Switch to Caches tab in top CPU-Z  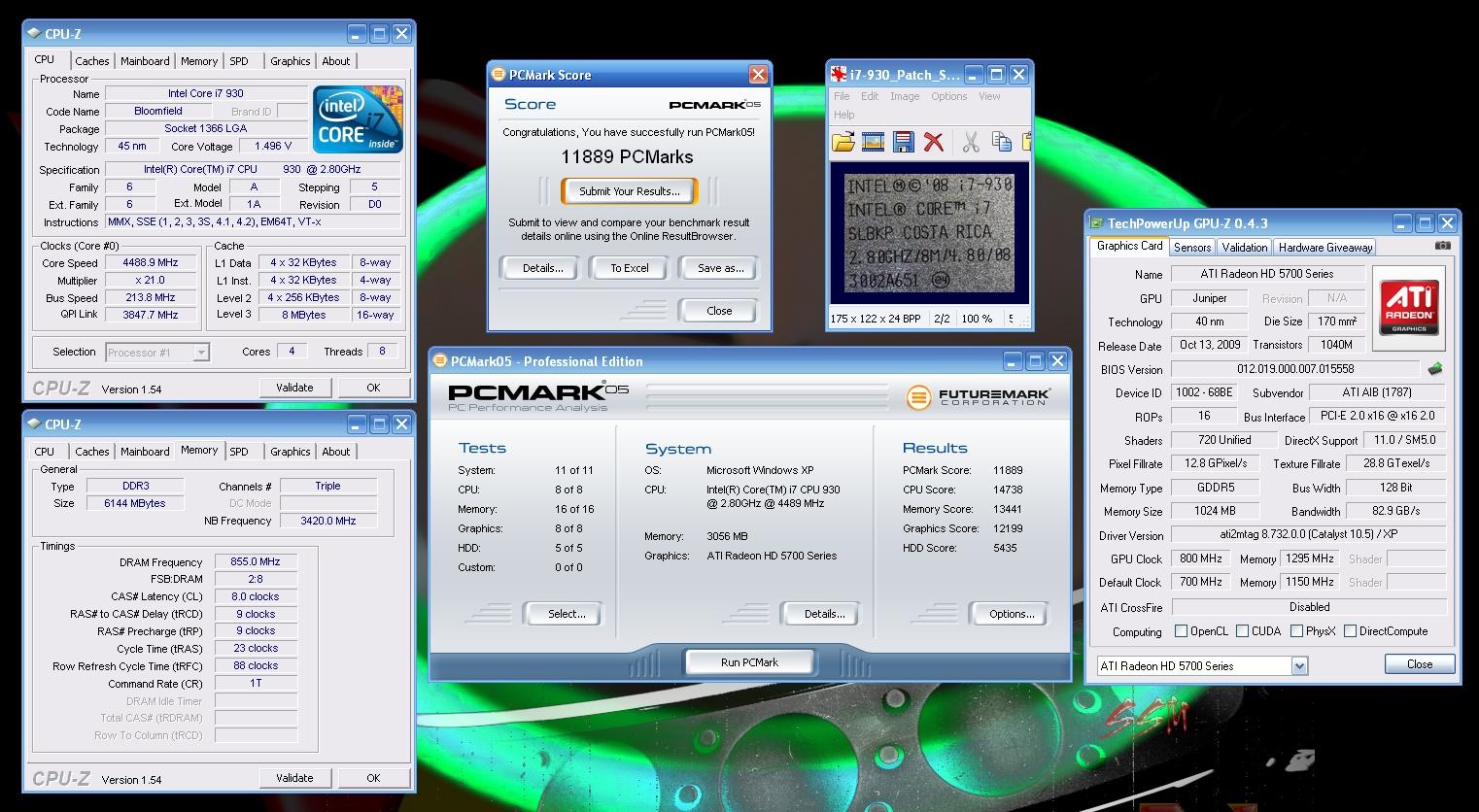pos(92,61)
